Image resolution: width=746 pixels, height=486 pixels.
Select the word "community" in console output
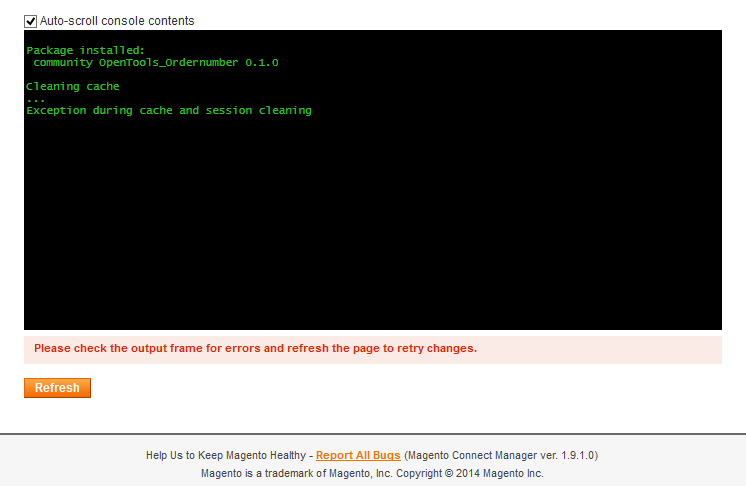[x=62, y=62]
